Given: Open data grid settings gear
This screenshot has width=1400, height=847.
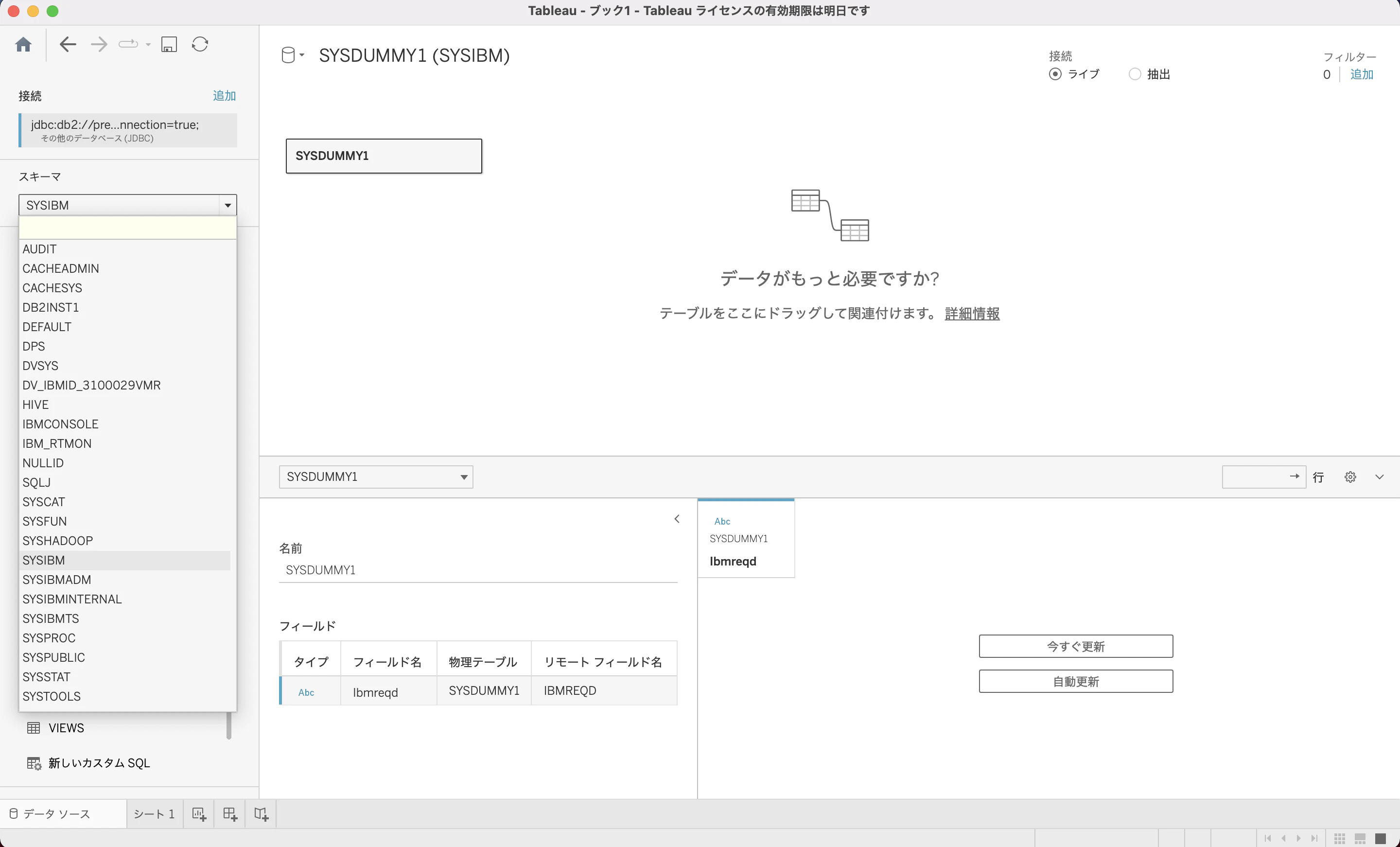Looking at the screenshot, I should (x=1350, y=477).
